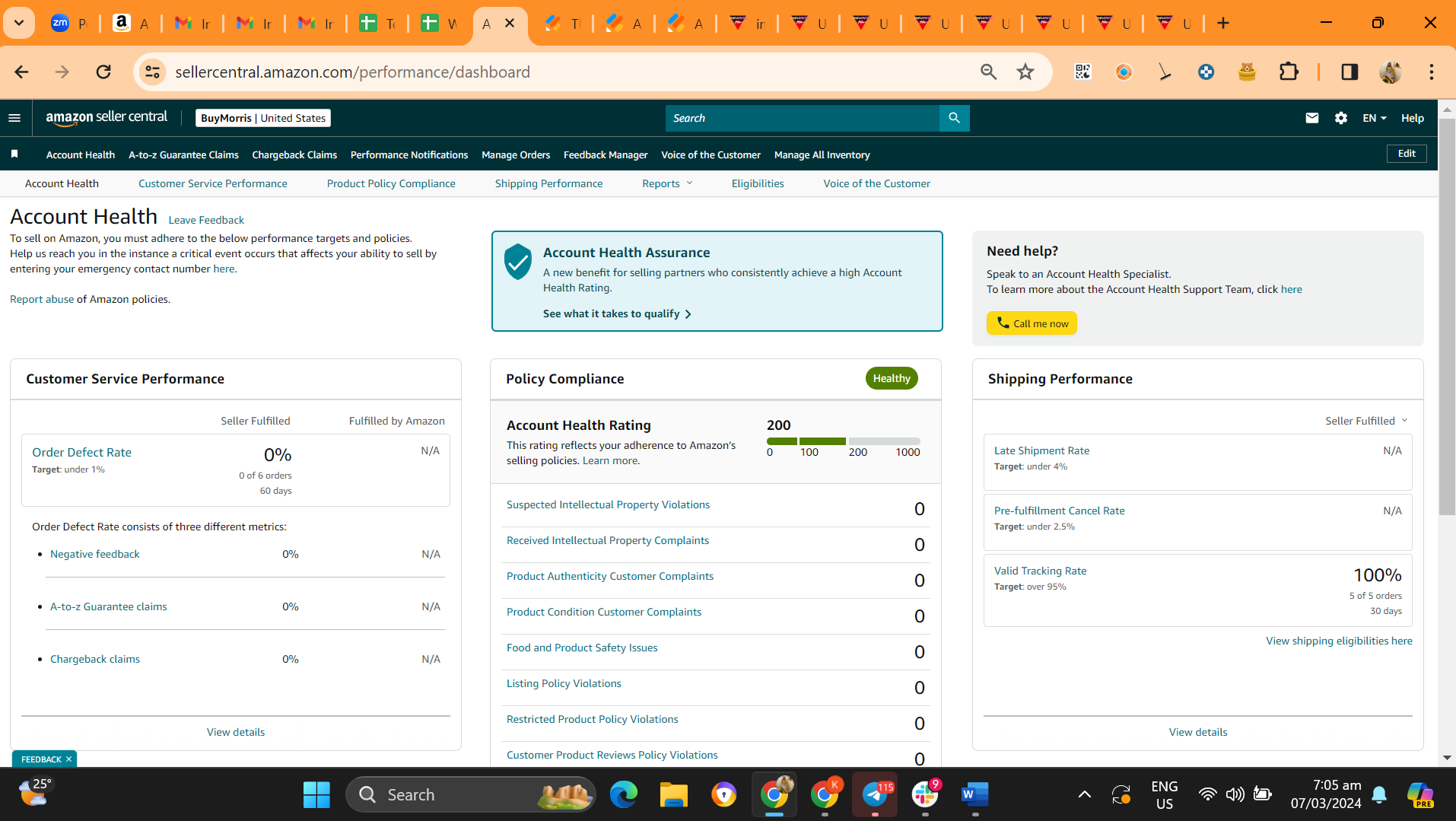The height and width of the screenshot is (821, 1456).
Task: Reload the page
Action: coord(103,72)
